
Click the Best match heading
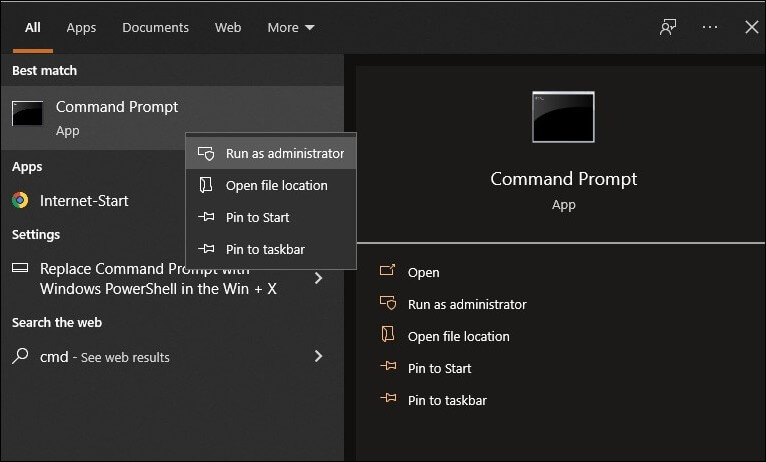tap(44, 70)
